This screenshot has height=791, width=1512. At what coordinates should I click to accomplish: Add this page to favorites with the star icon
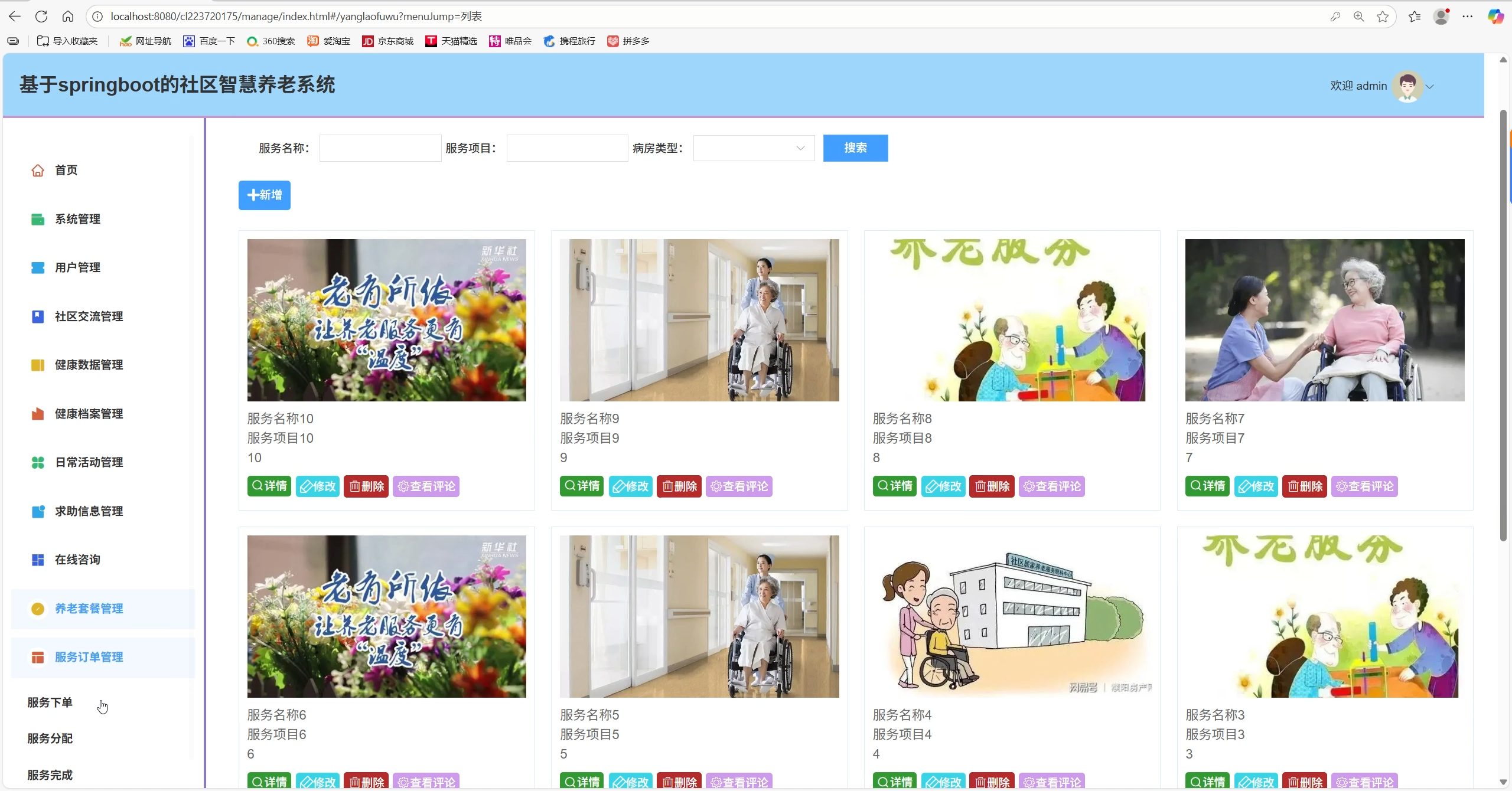pos(1382,17)
